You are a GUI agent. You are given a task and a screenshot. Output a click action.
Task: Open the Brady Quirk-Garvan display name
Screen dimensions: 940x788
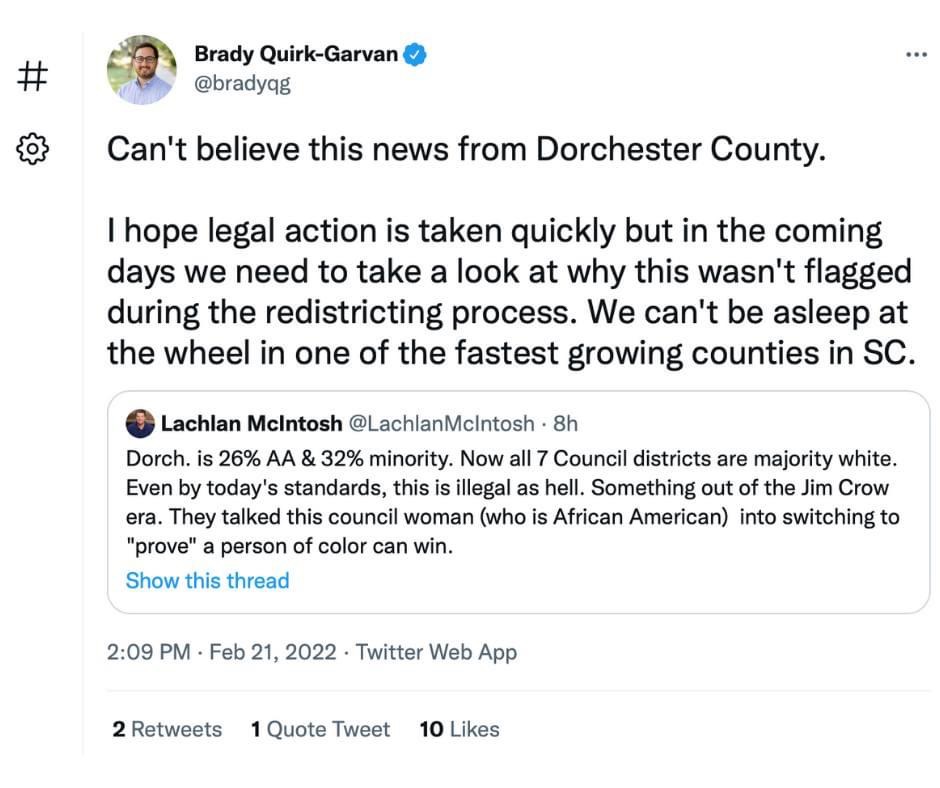click(295, 54)
